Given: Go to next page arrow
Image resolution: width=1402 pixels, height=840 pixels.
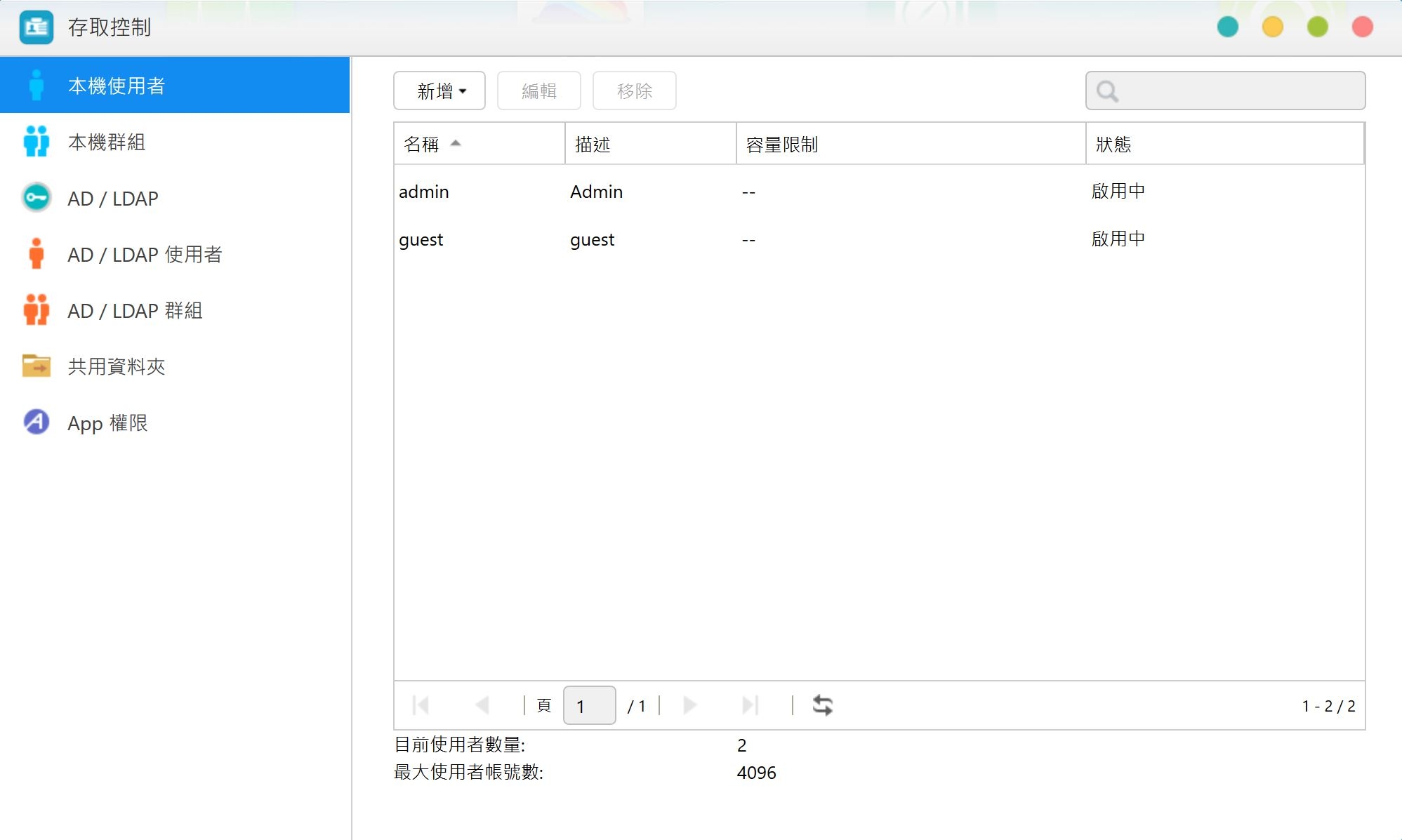Looking at the screenshot, I should click(689, 705).
